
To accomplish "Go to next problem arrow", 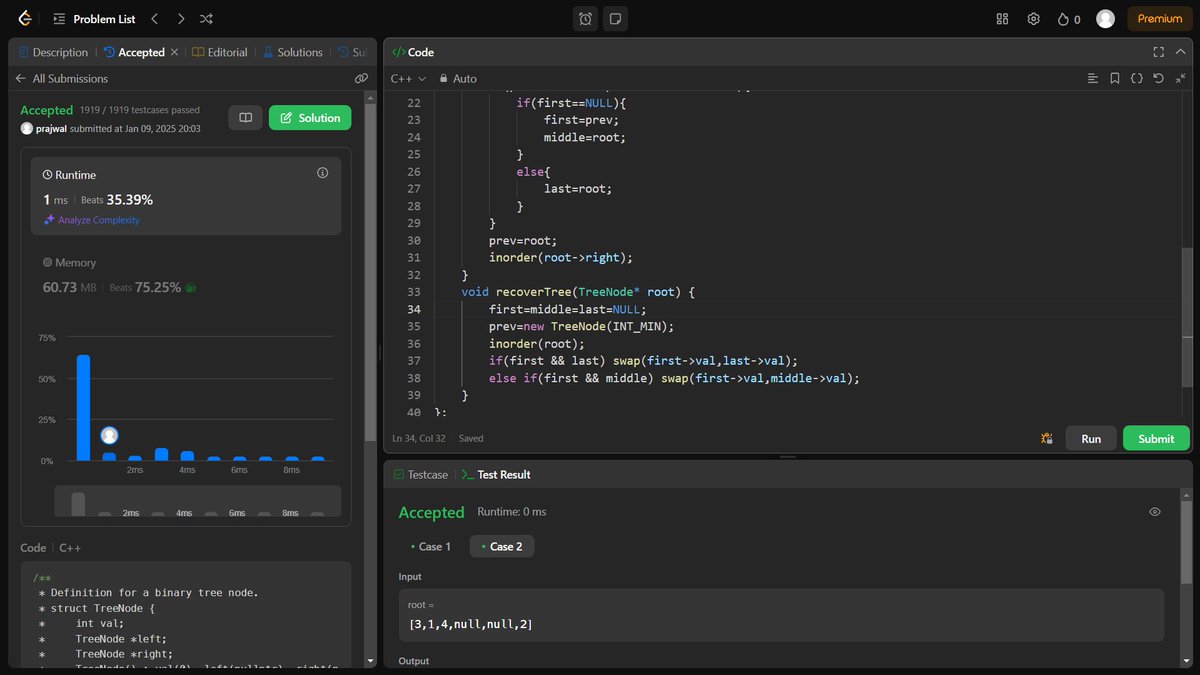I will (x=180, y=18).
